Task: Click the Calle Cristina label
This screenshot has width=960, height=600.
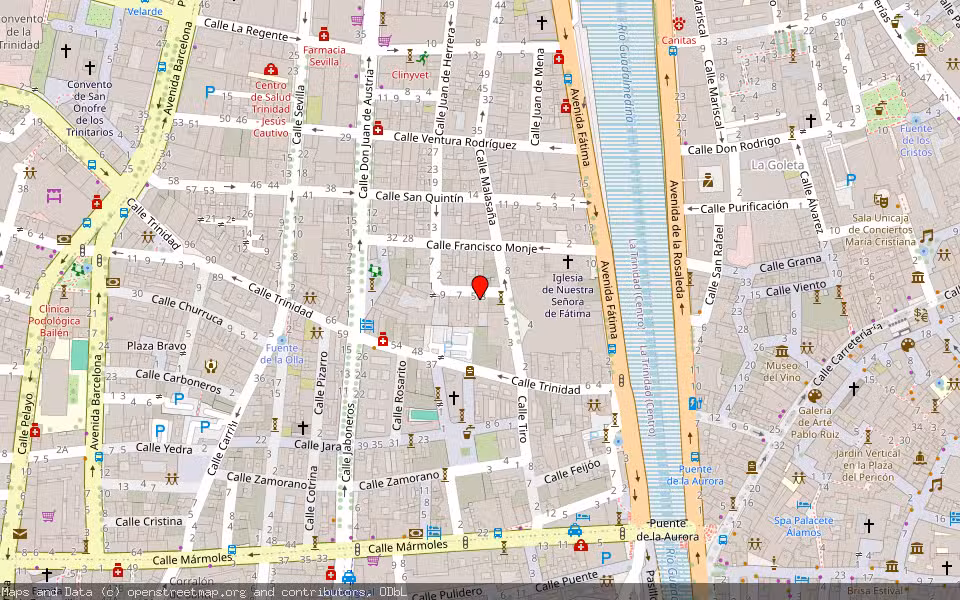Action: pyautogui.click(x=149, y=522)
